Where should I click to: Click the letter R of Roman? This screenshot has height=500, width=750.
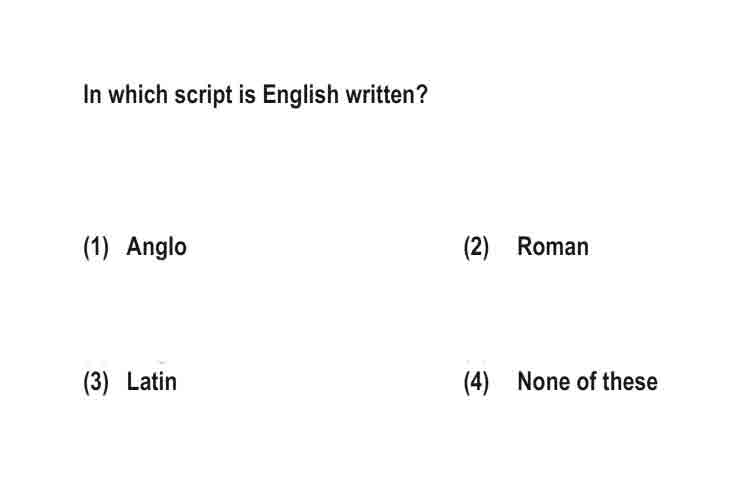(x=525, y=247)
